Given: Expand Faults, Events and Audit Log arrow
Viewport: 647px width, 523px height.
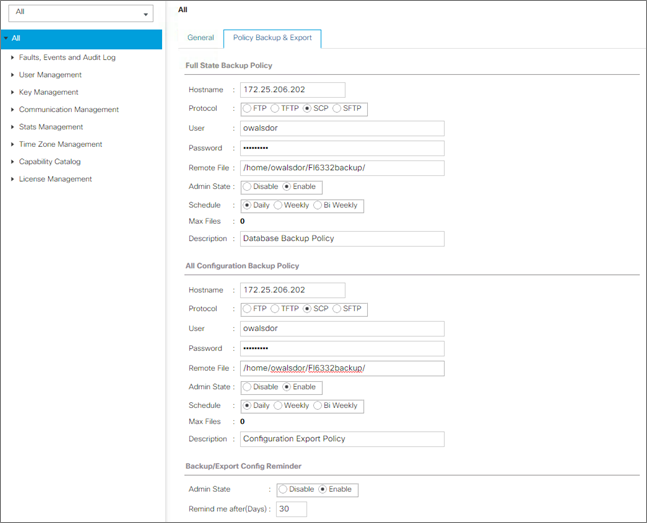Looking at the screenshot, I should point(12,57).
